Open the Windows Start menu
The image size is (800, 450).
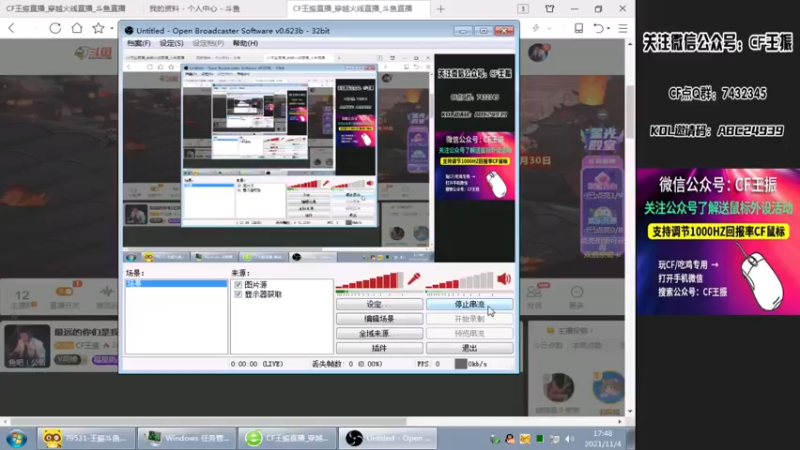(16, 438)
